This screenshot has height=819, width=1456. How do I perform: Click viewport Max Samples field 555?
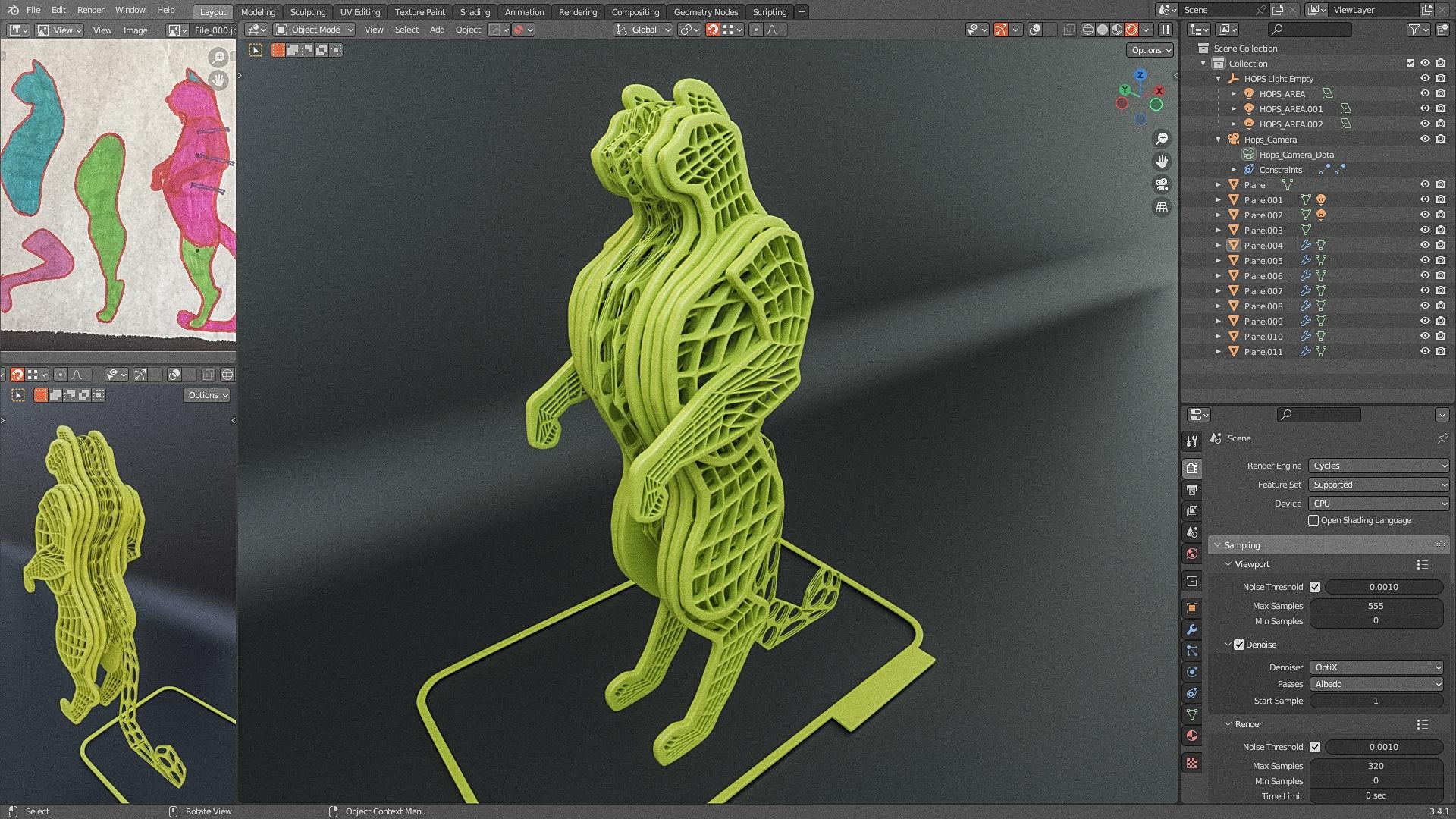[1376, 606]
